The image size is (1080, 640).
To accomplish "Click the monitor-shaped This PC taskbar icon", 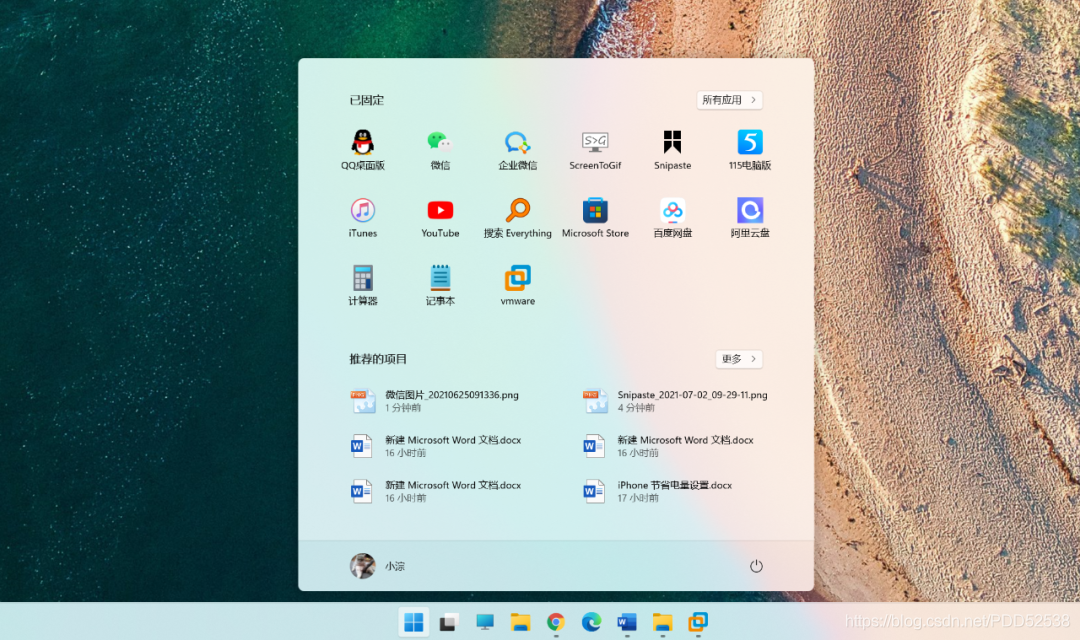I will tap(485, 622).
